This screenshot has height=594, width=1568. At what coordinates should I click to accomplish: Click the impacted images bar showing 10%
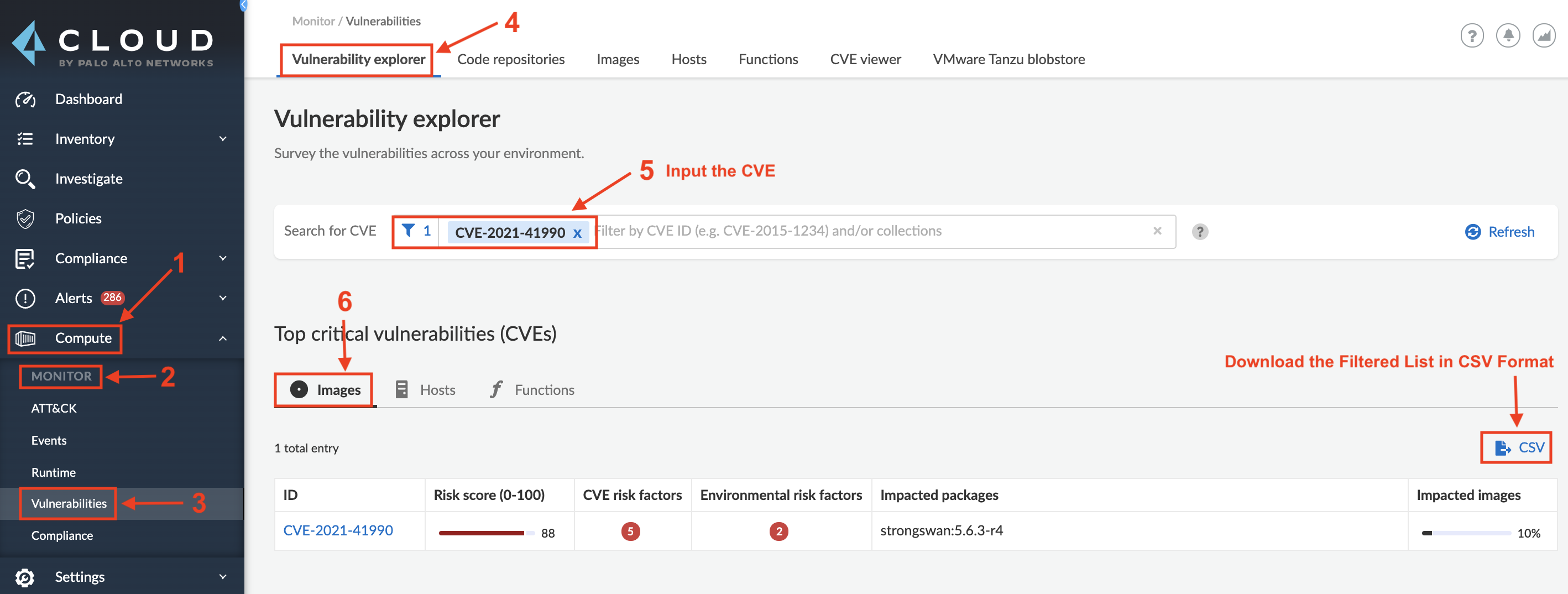click(1466, 533)
